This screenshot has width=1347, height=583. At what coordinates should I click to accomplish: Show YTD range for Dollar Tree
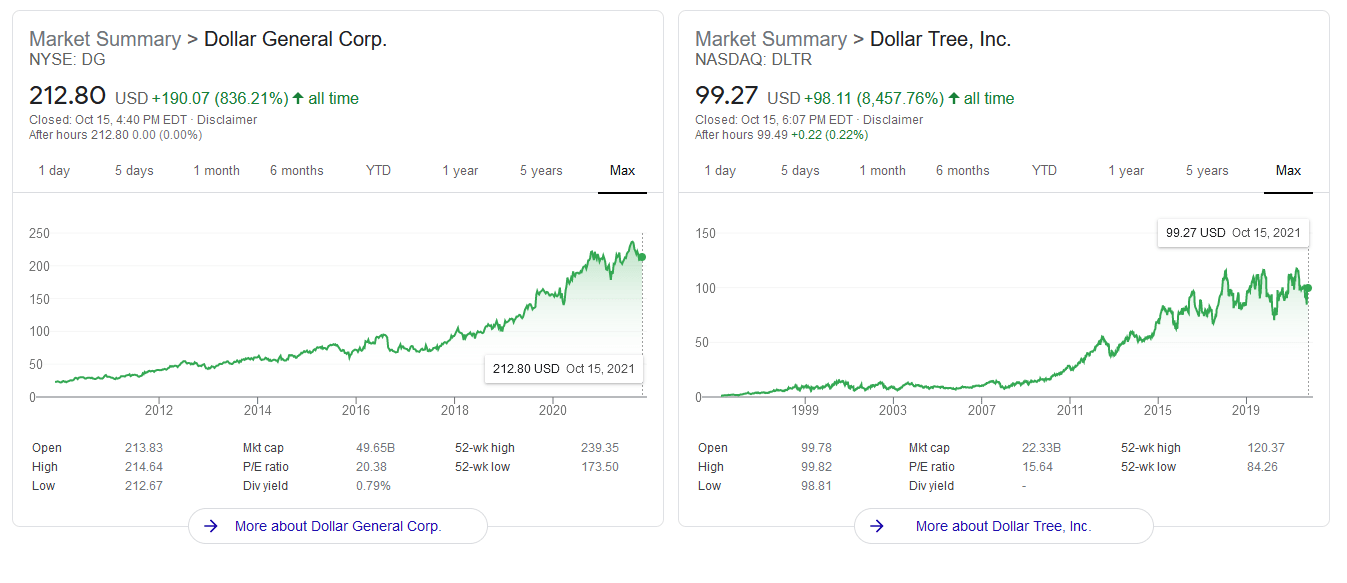pos(1044,171)
